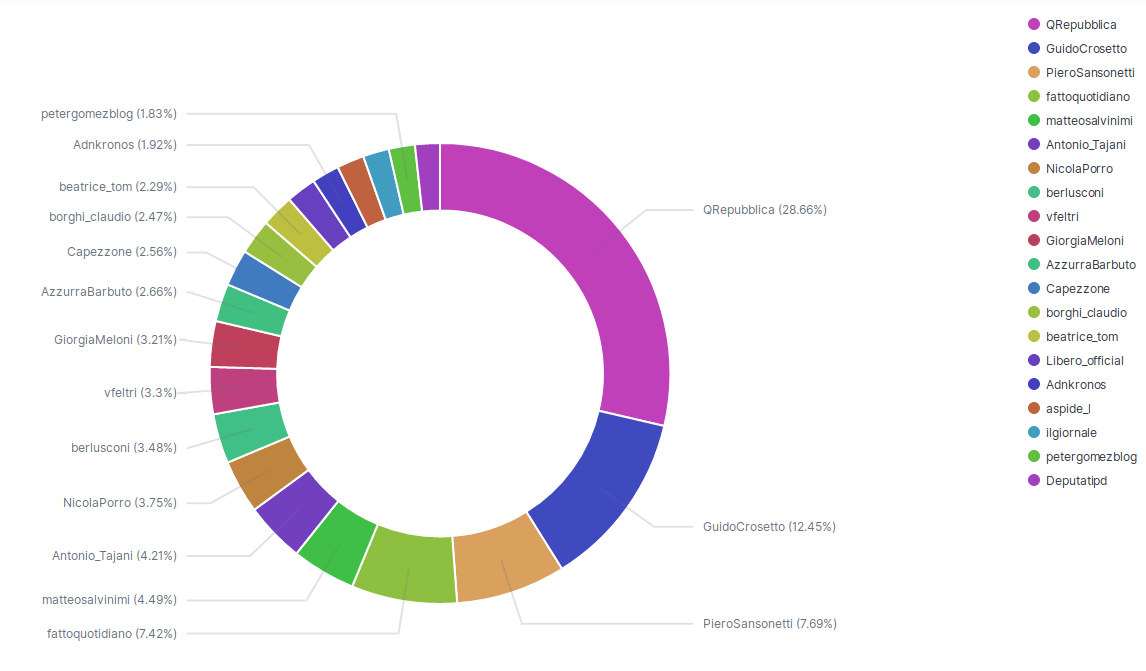Toggle ilgiornale legend entry
The image size is (1146, 671).
click(x=1070, y=433)
